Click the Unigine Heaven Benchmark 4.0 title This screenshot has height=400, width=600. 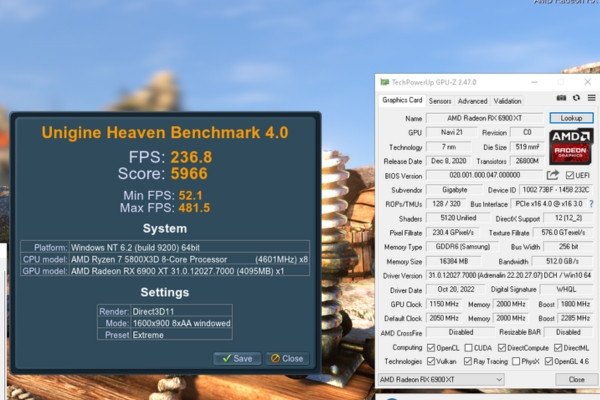click(165, 132)
